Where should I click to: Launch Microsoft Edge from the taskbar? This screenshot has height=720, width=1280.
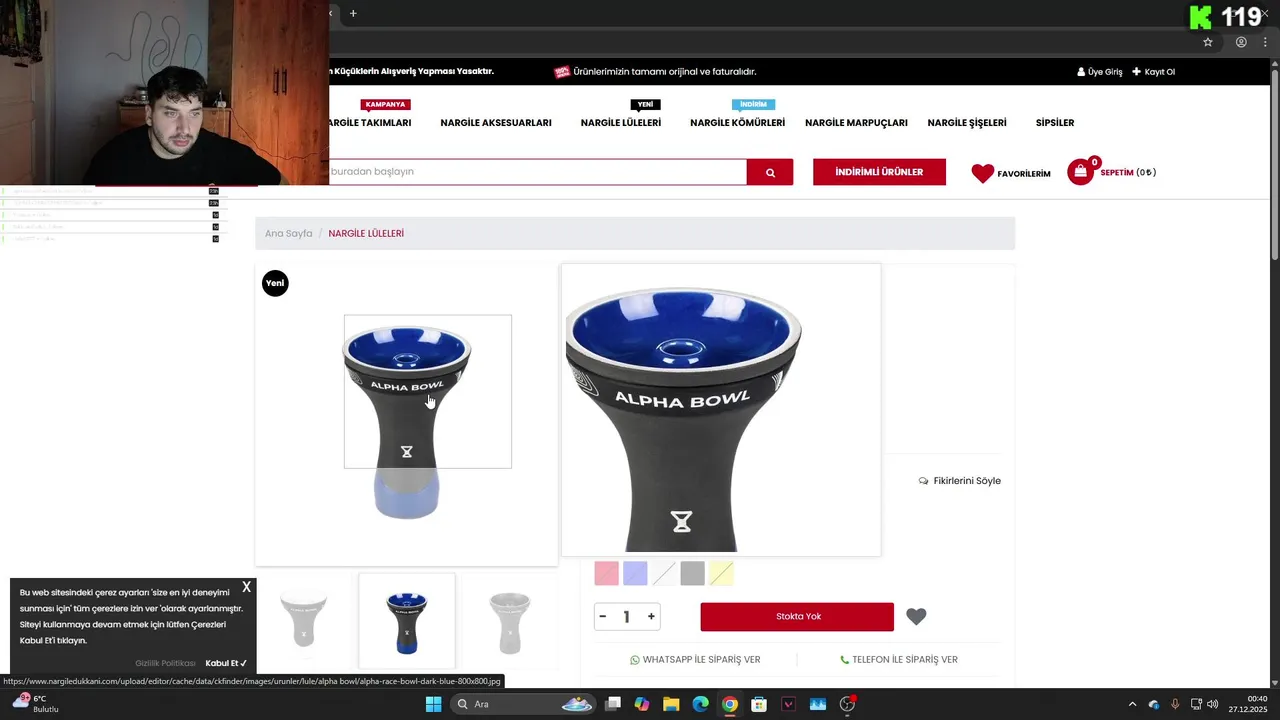tap(700, 704)
